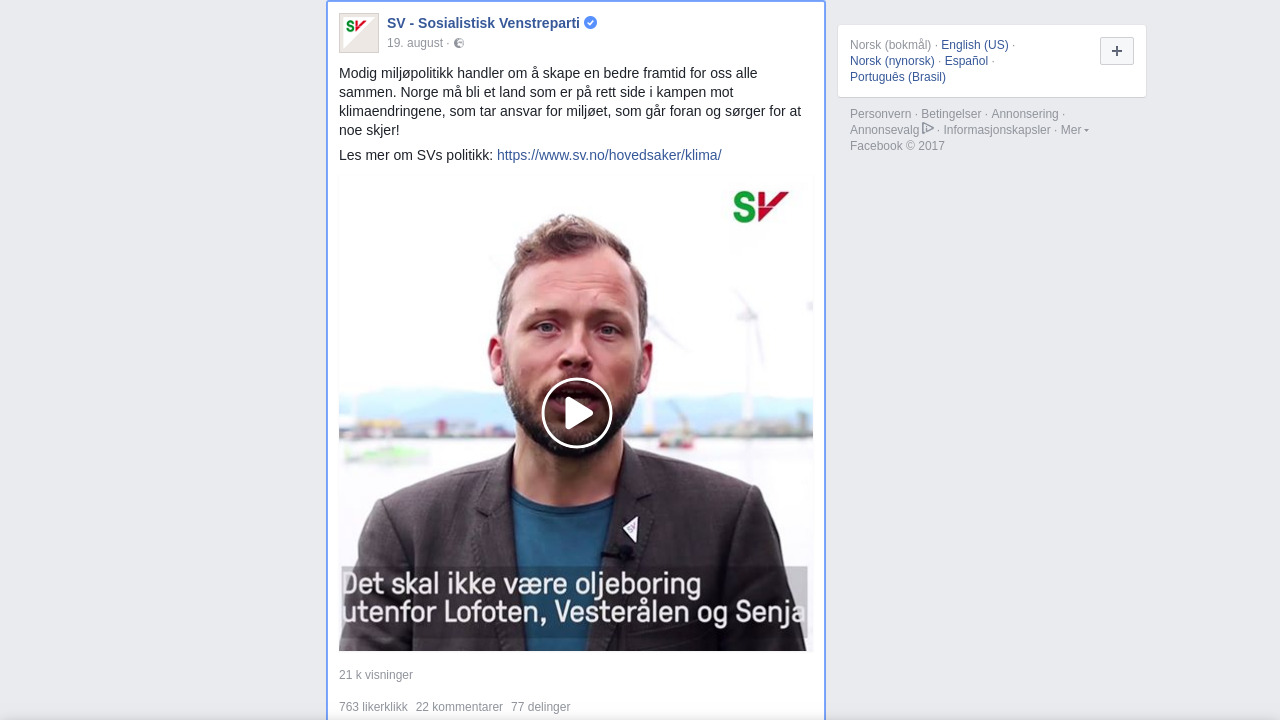
Task: Select Español language
Action: (x=966, y=61)
